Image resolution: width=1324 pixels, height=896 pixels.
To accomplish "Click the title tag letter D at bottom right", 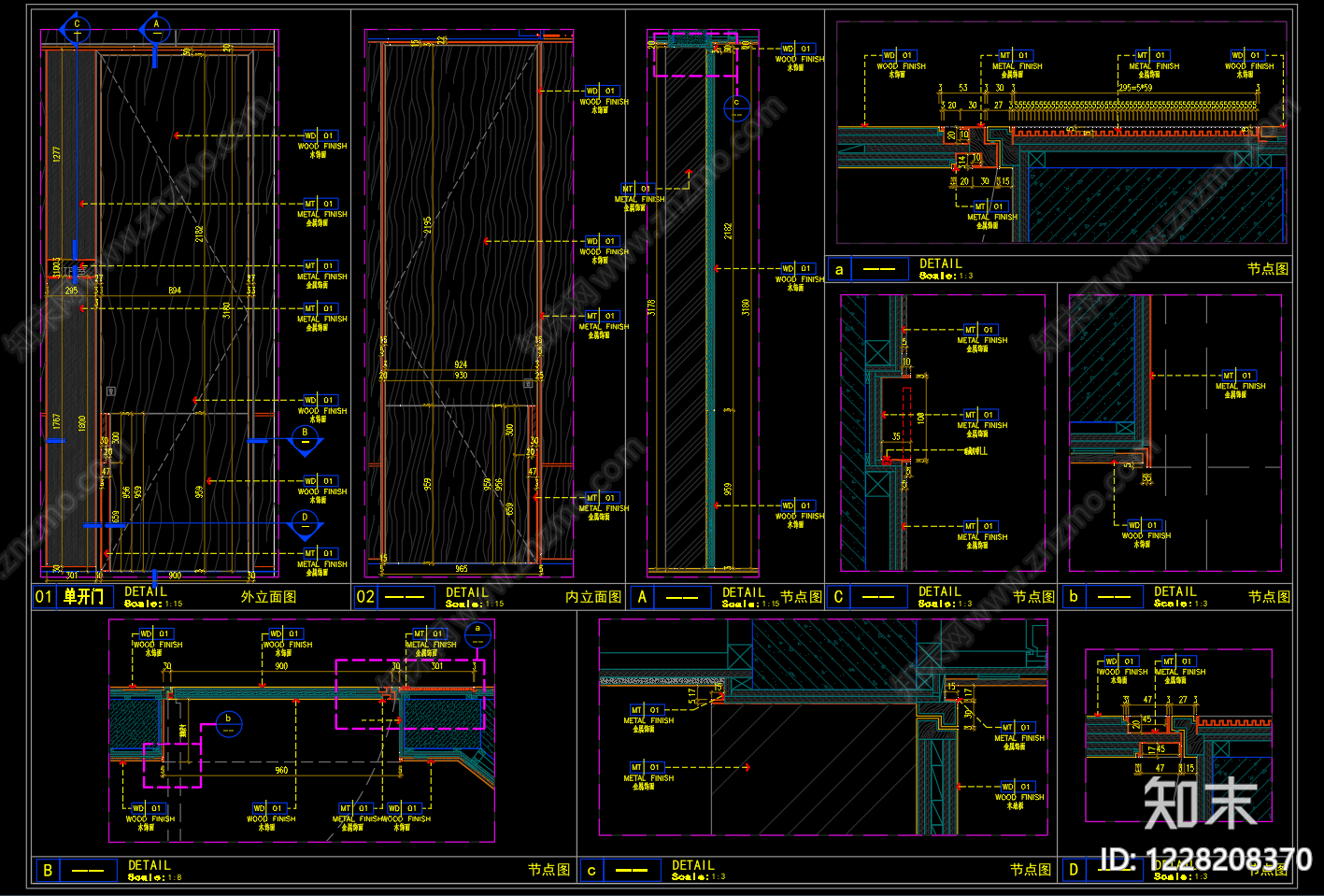I will pyautogui.click(x=1074, y=871).
